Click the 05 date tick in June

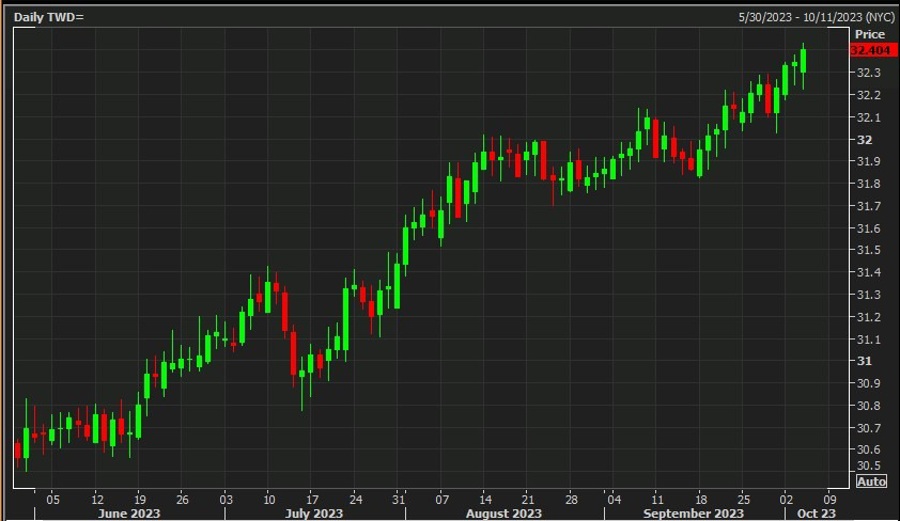53,500
